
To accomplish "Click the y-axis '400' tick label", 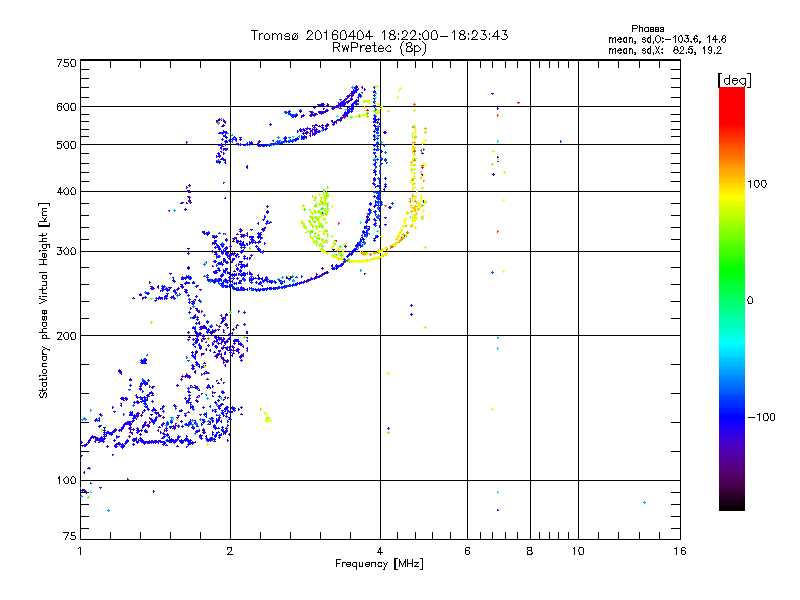I will (x=66, y=191).
